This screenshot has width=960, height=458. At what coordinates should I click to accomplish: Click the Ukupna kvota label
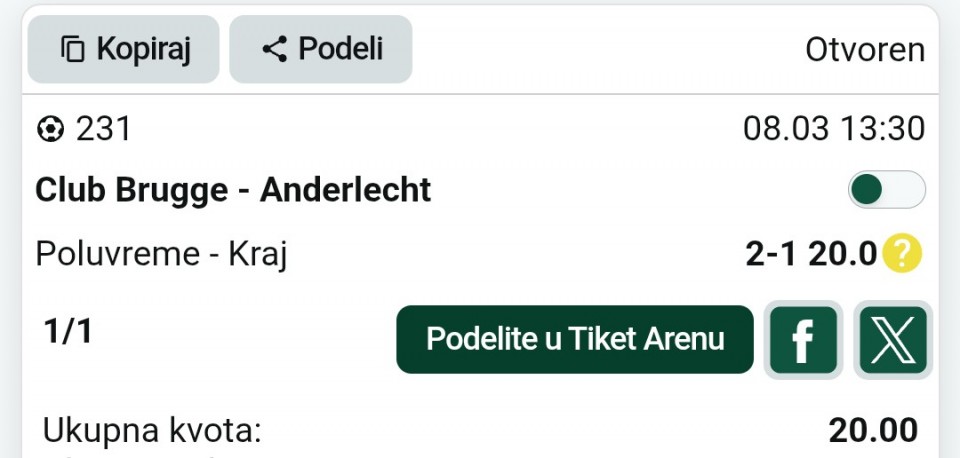(x=151, y=431)
